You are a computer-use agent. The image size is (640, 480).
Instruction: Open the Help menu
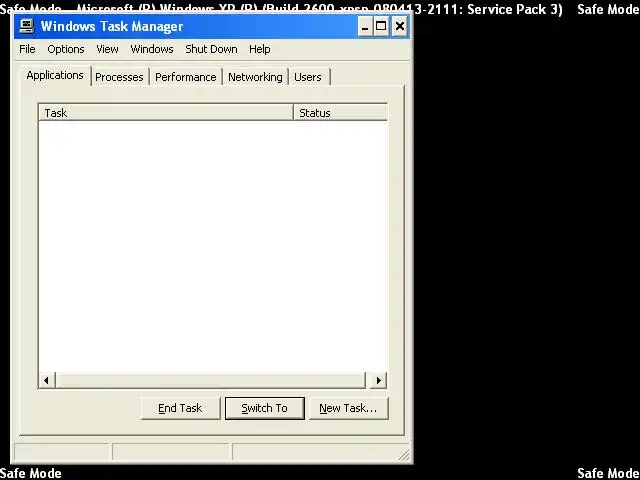[x=260, y=49]
